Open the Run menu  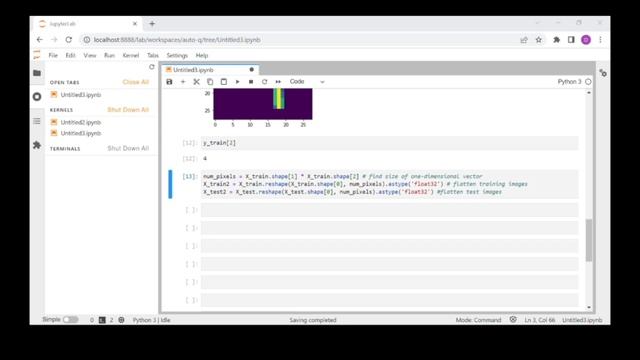(109, 55)
